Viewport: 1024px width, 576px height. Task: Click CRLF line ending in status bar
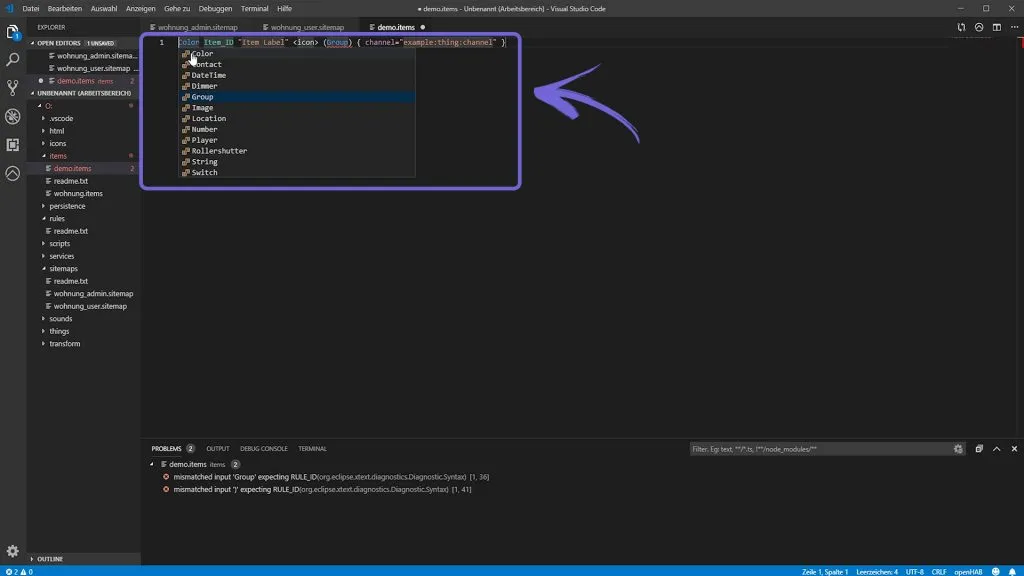point(938,571)
